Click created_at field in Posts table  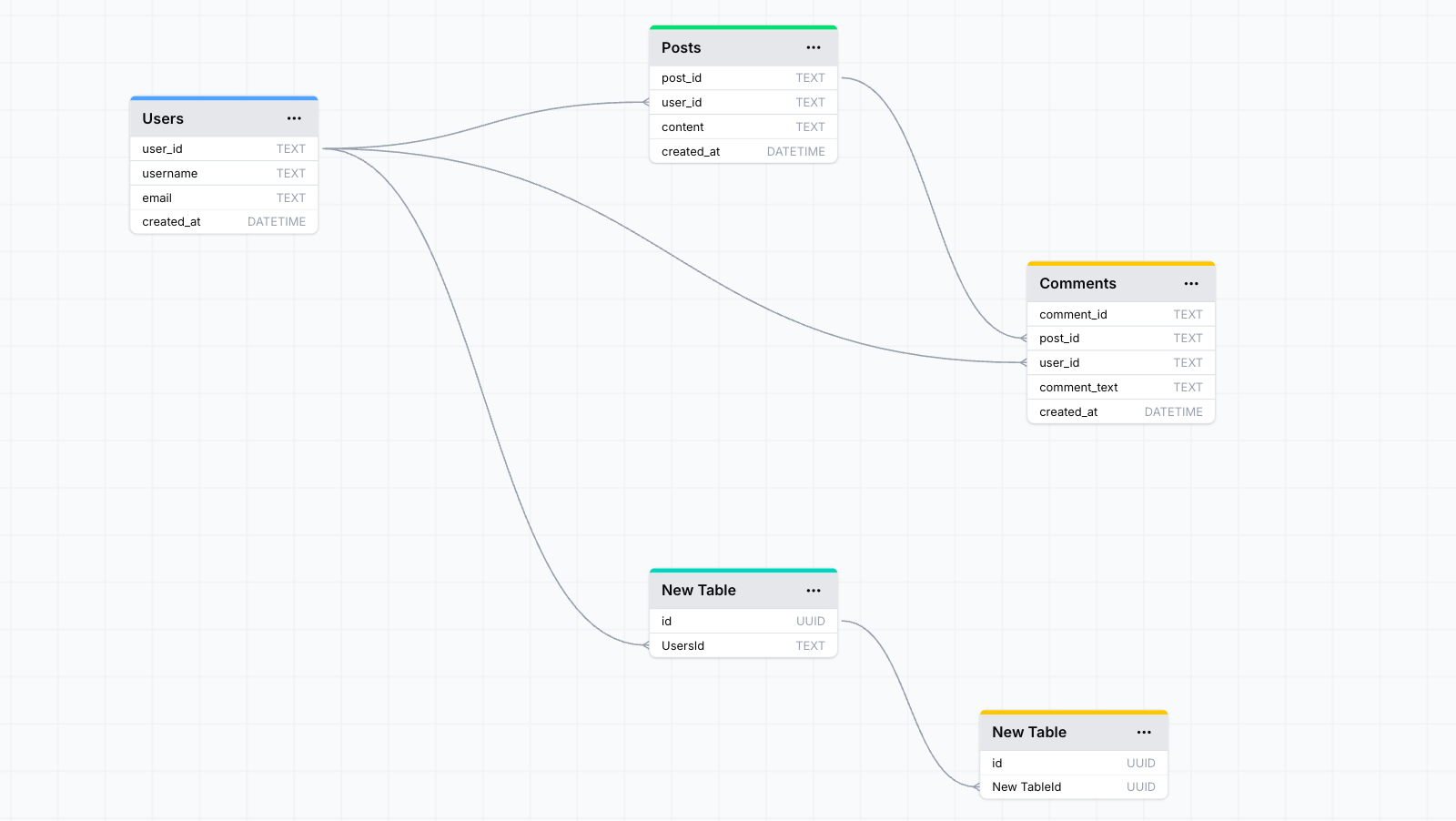(x=743, y=151)
